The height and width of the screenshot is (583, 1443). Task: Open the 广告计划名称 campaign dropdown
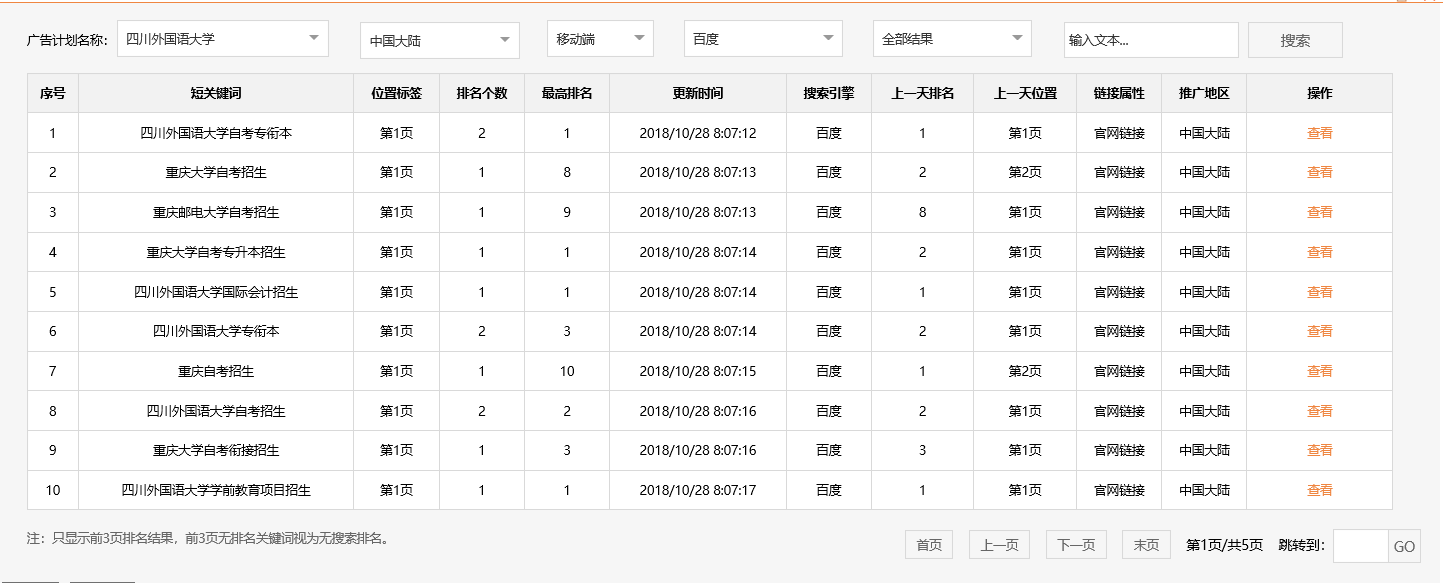click(221, 38)
